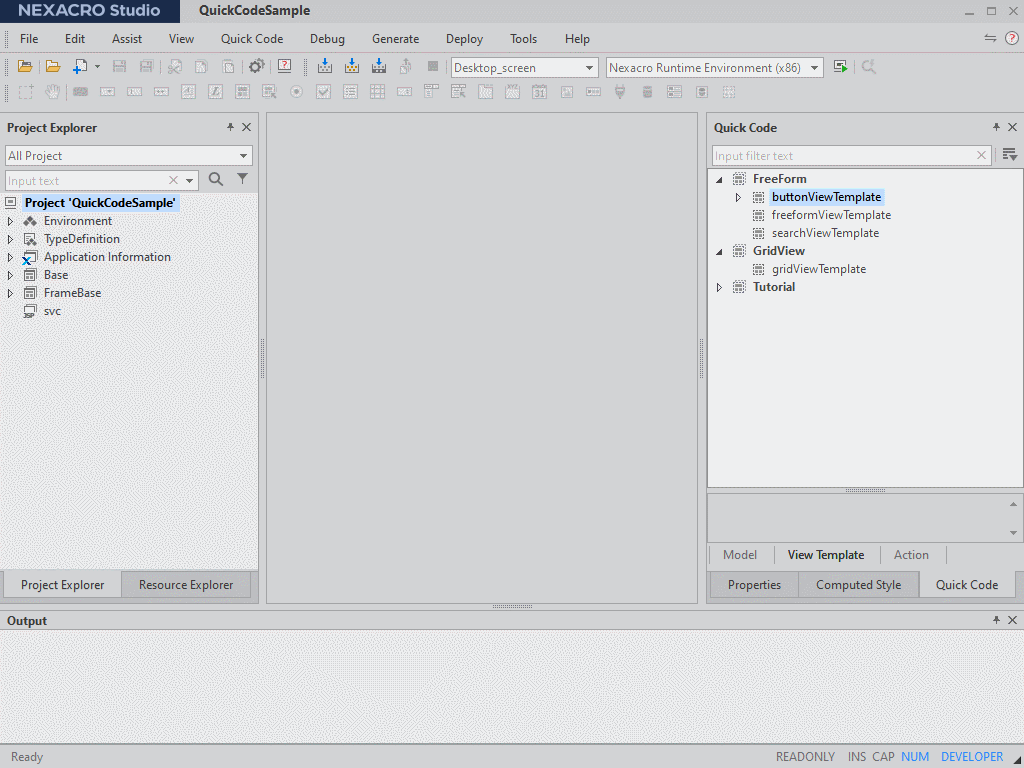
Task: Click the Save toolbar icon
Action: tap(119, 66)
